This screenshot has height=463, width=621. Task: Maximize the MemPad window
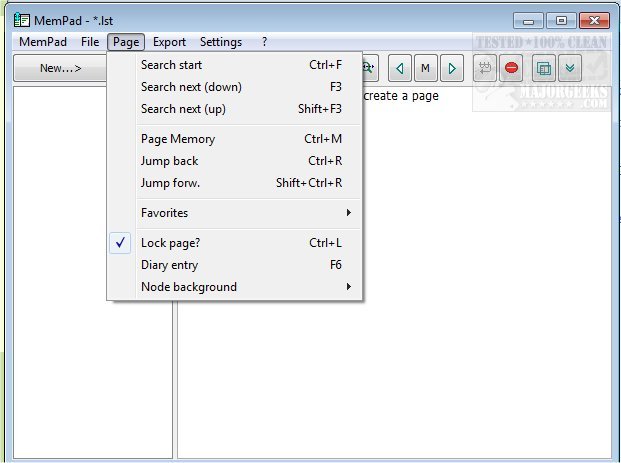click(x=561, y=21)
